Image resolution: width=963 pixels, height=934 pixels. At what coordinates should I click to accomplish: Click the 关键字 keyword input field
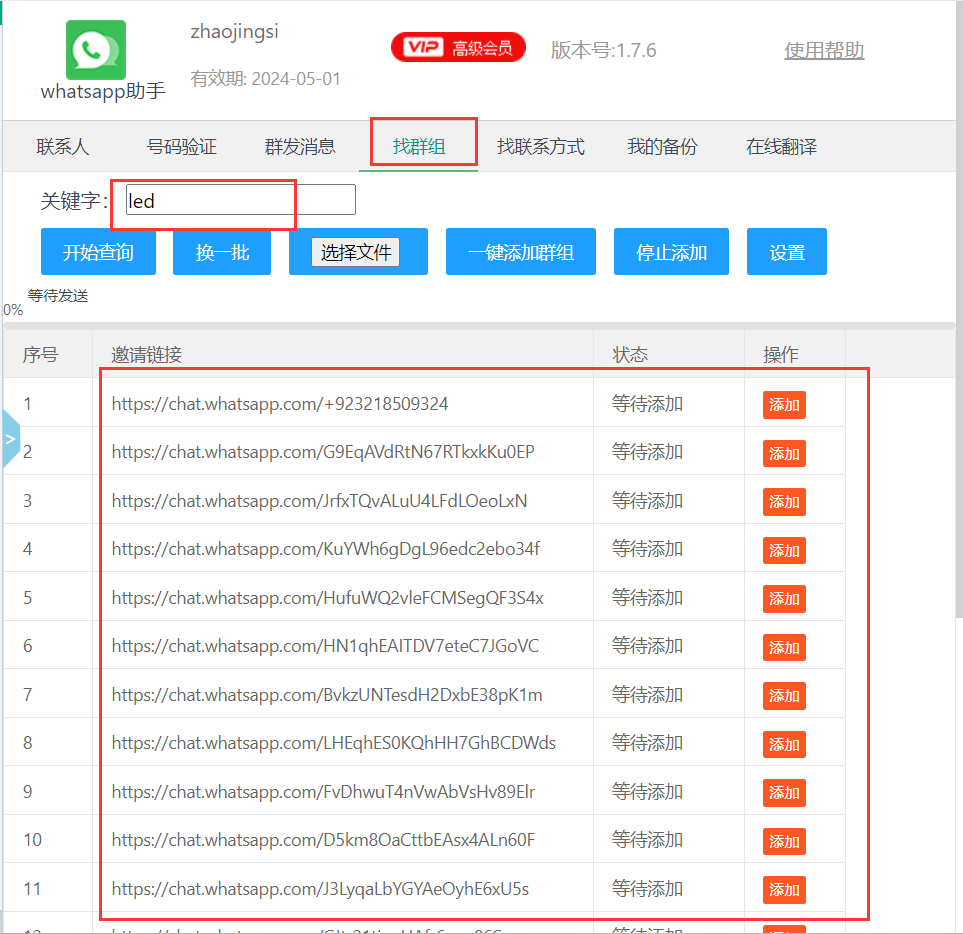point(240,201)
